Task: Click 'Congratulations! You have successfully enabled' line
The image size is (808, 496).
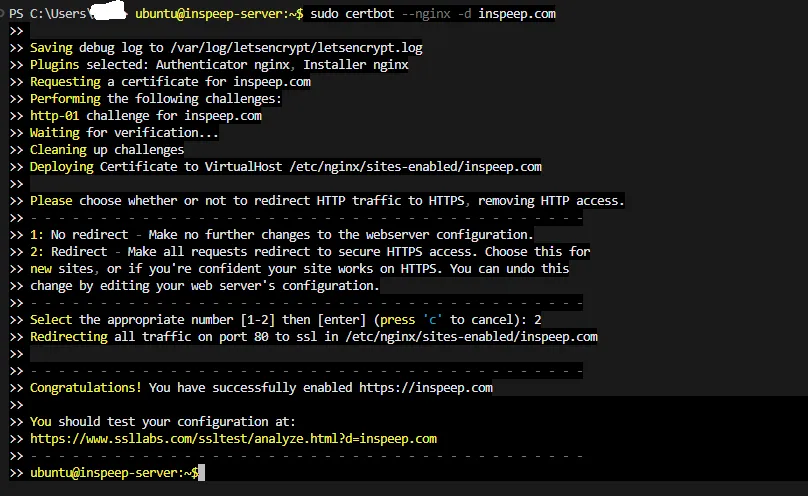Action: point(261,388)
